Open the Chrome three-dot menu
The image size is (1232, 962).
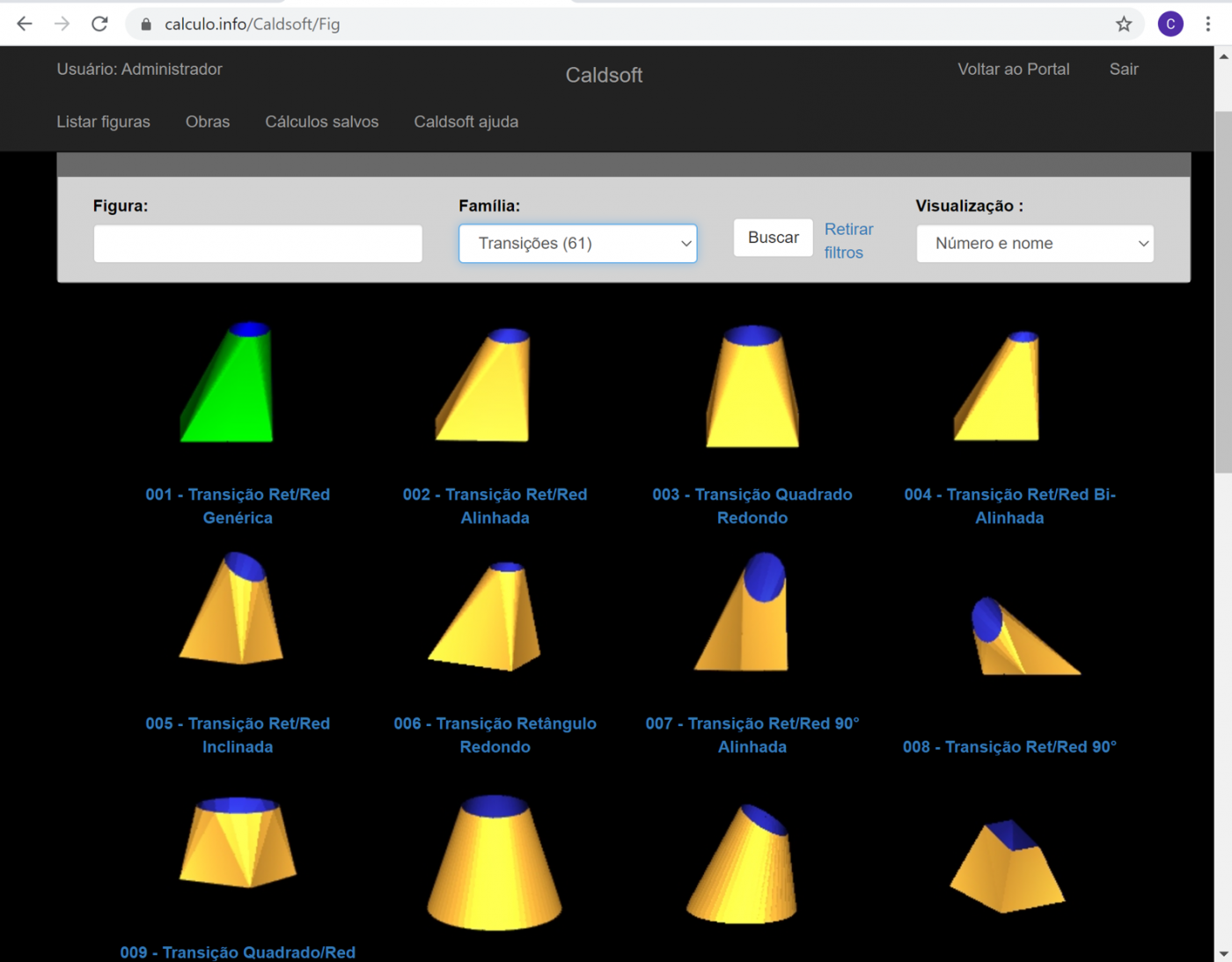pos(1208,24)
